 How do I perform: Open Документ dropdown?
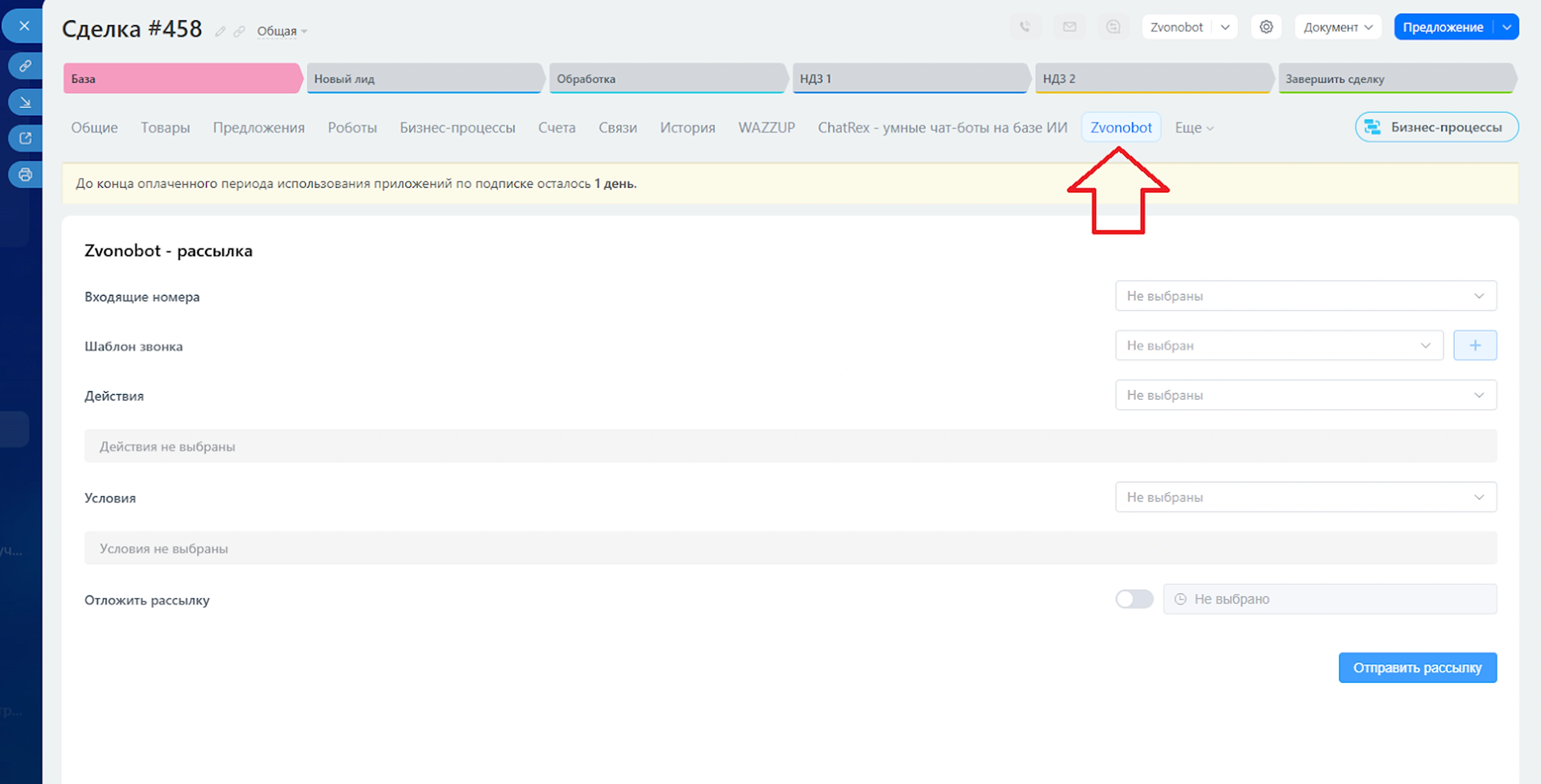(1338, 27)
